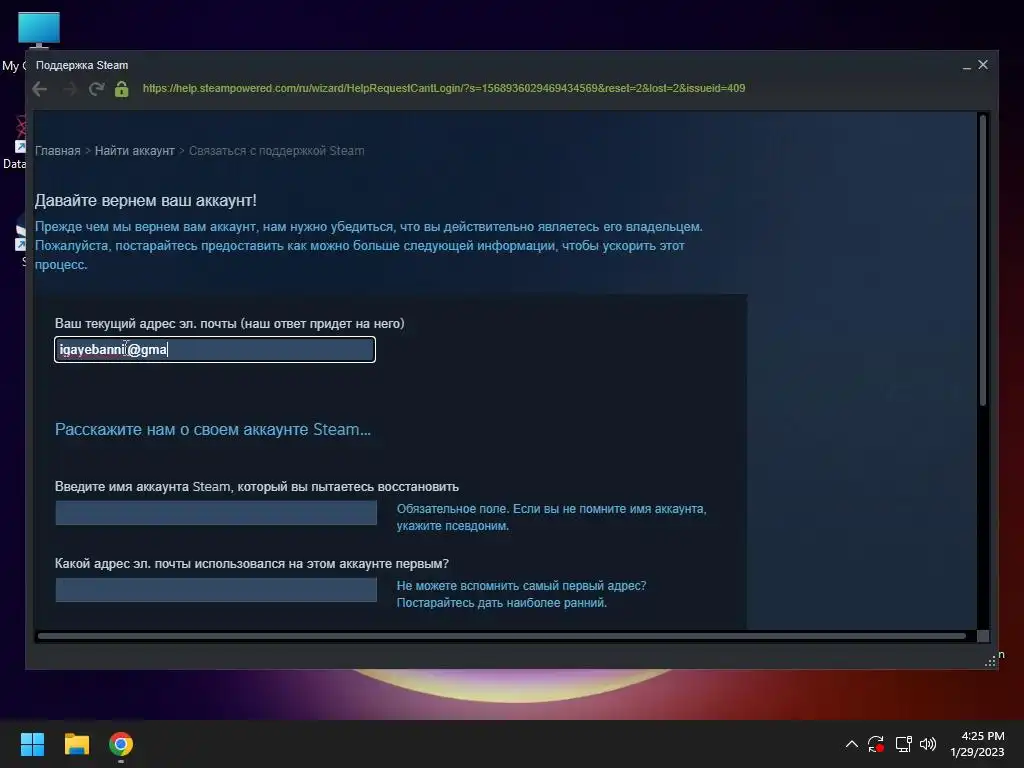The height and width of the screenshot is (768, 1024).
Task: Click the forward navigation arrow
Action: click(x=69, y=89)
